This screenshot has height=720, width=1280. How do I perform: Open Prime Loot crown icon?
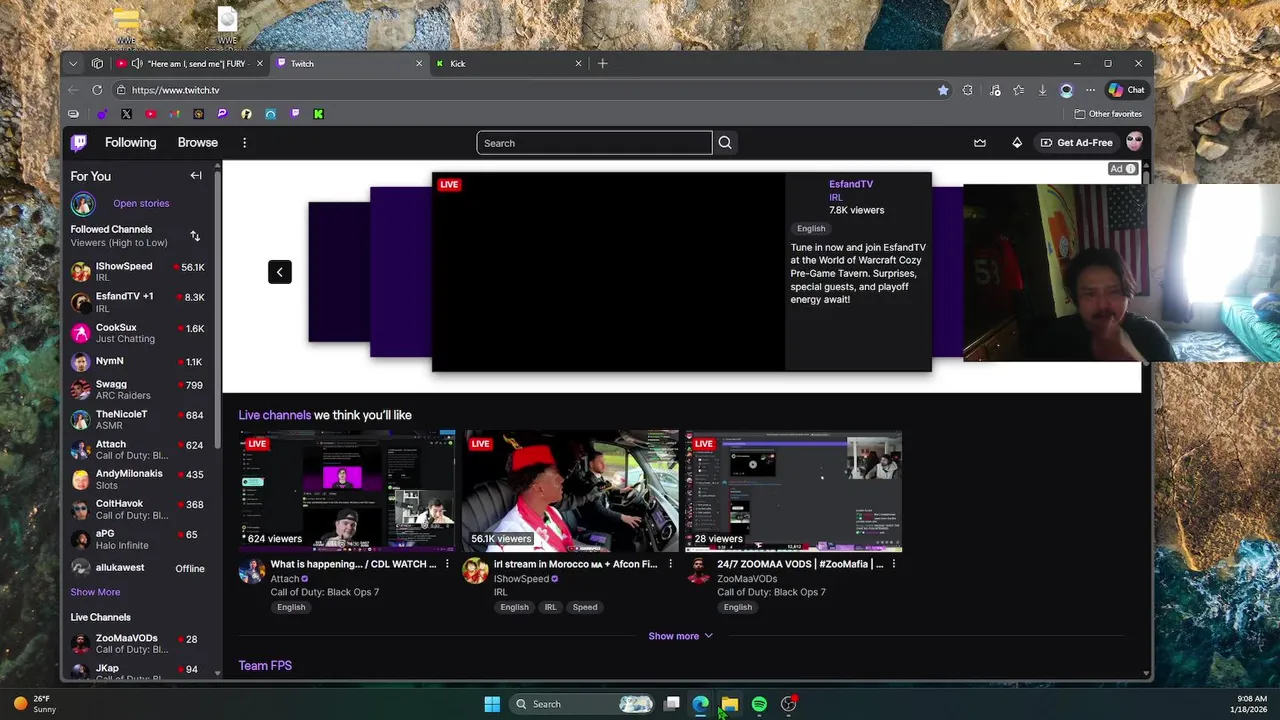coord(980,143)
